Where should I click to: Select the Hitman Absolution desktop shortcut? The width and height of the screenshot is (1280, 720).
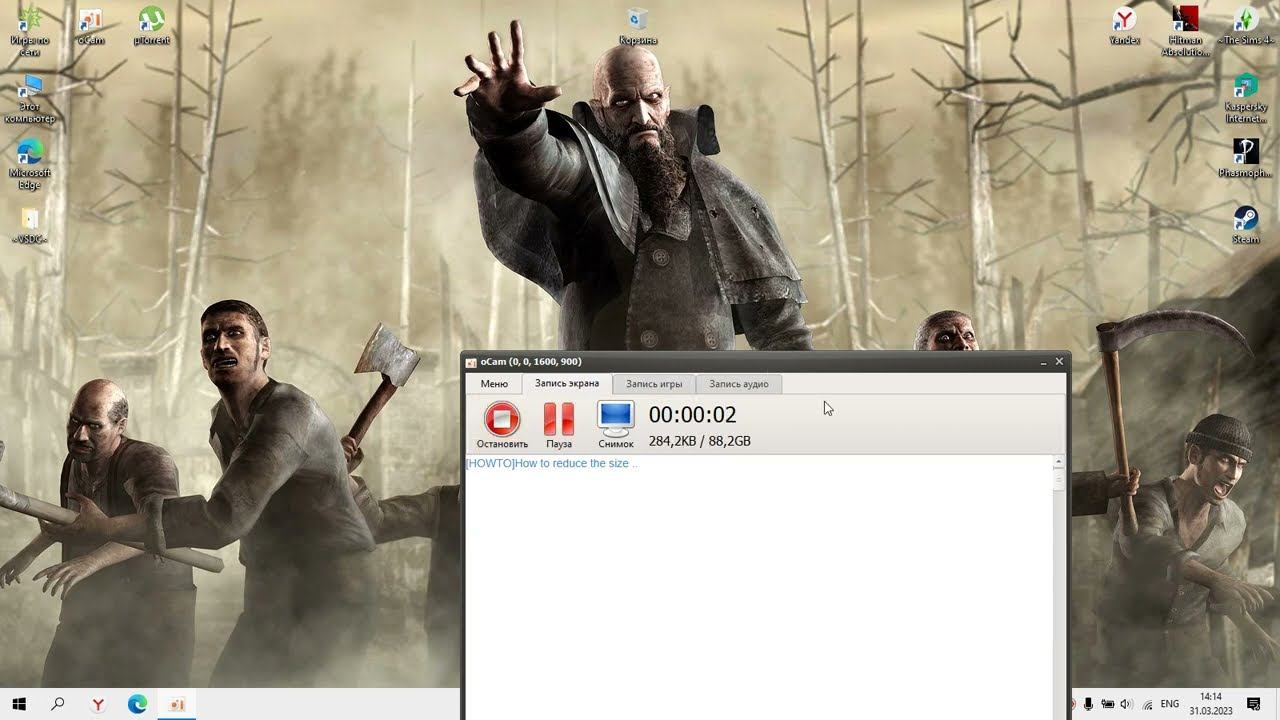tap(1185, 31)
